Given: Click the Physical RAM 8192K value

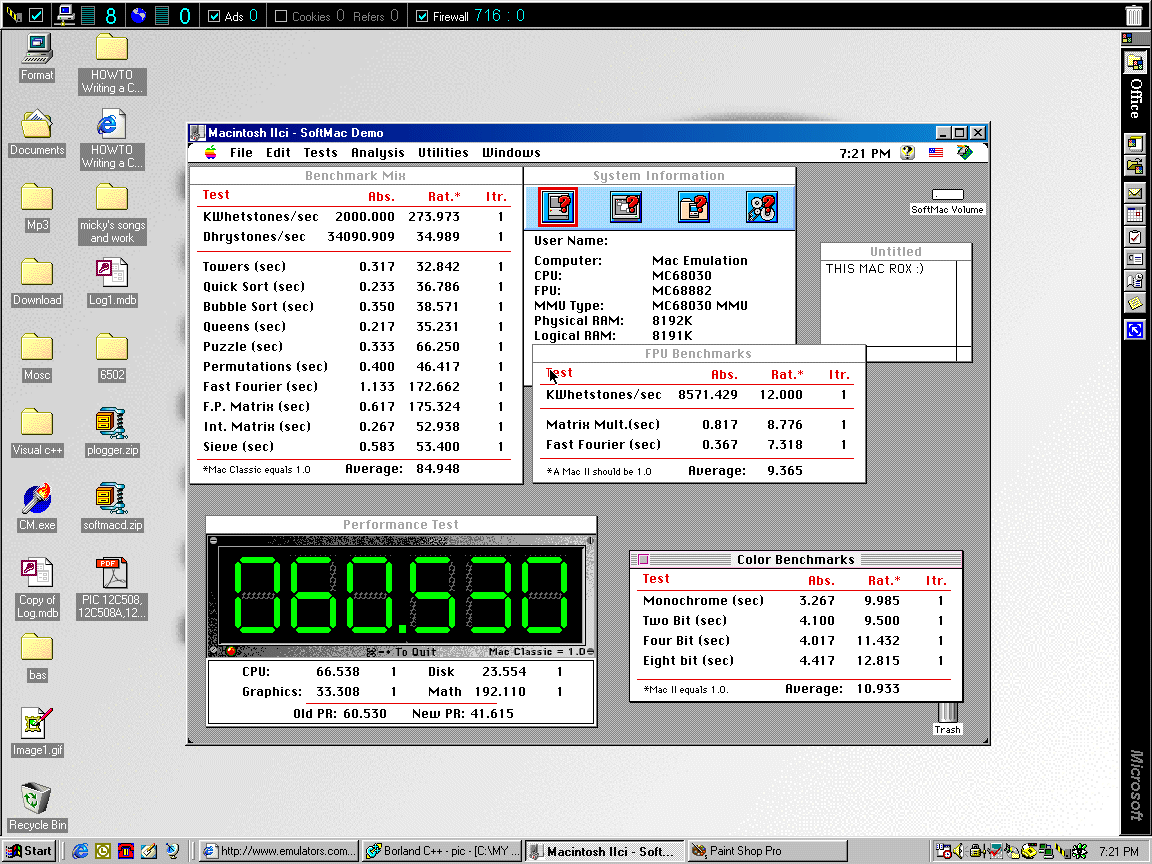Looking at the screenshot, I should (672, 320).
